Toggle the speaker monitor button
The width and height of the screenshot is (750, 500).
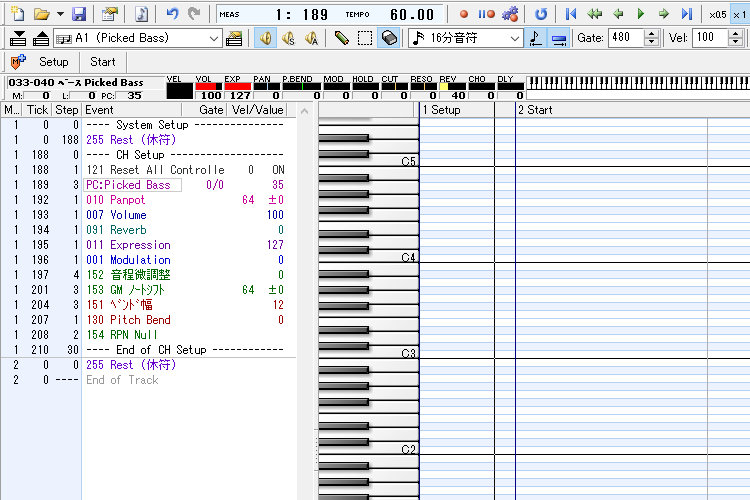click(265, 38)
